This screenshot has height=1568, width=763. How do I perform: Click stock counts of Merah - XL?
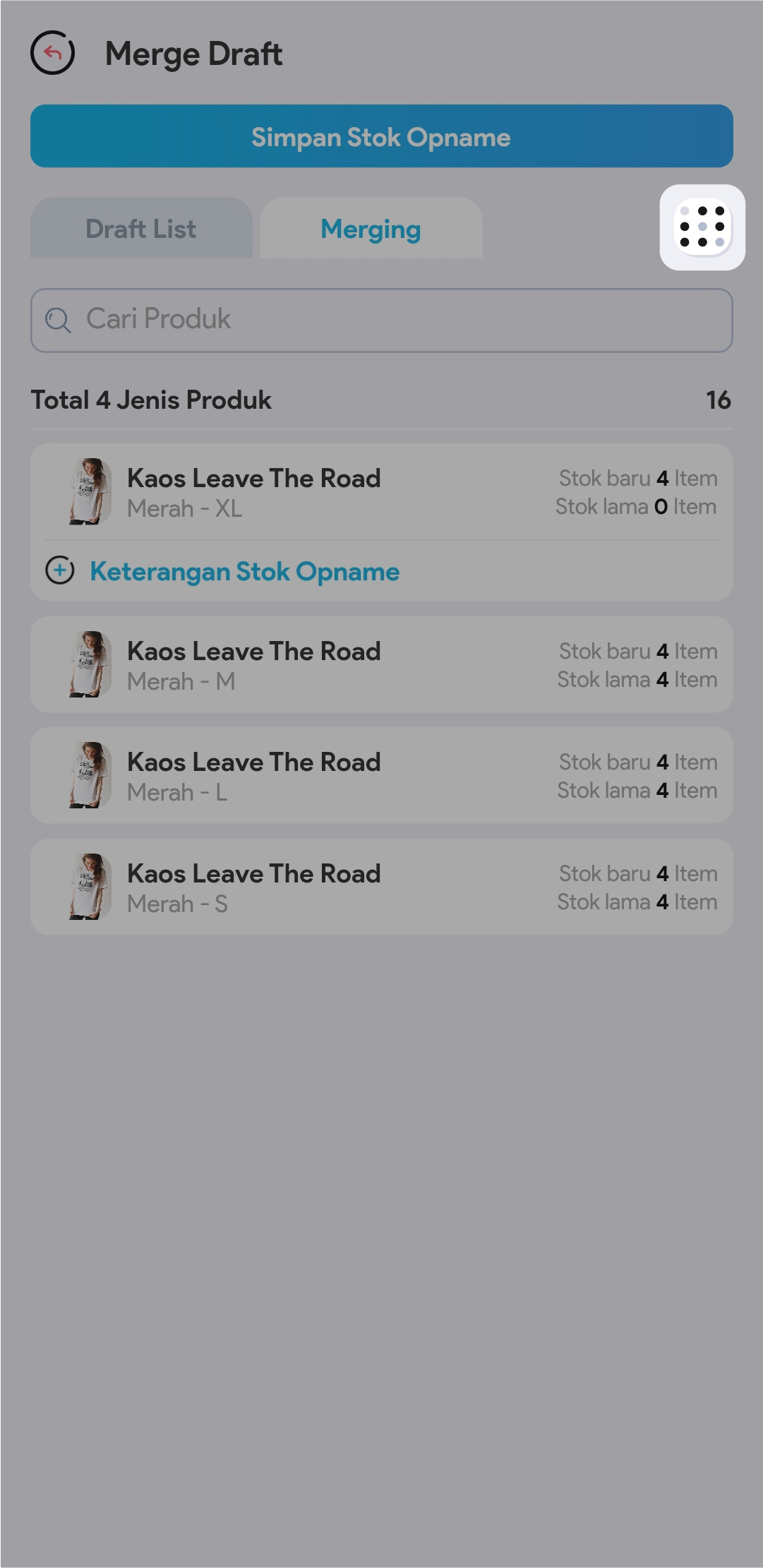pyautogui.click(x=637, y=492)
